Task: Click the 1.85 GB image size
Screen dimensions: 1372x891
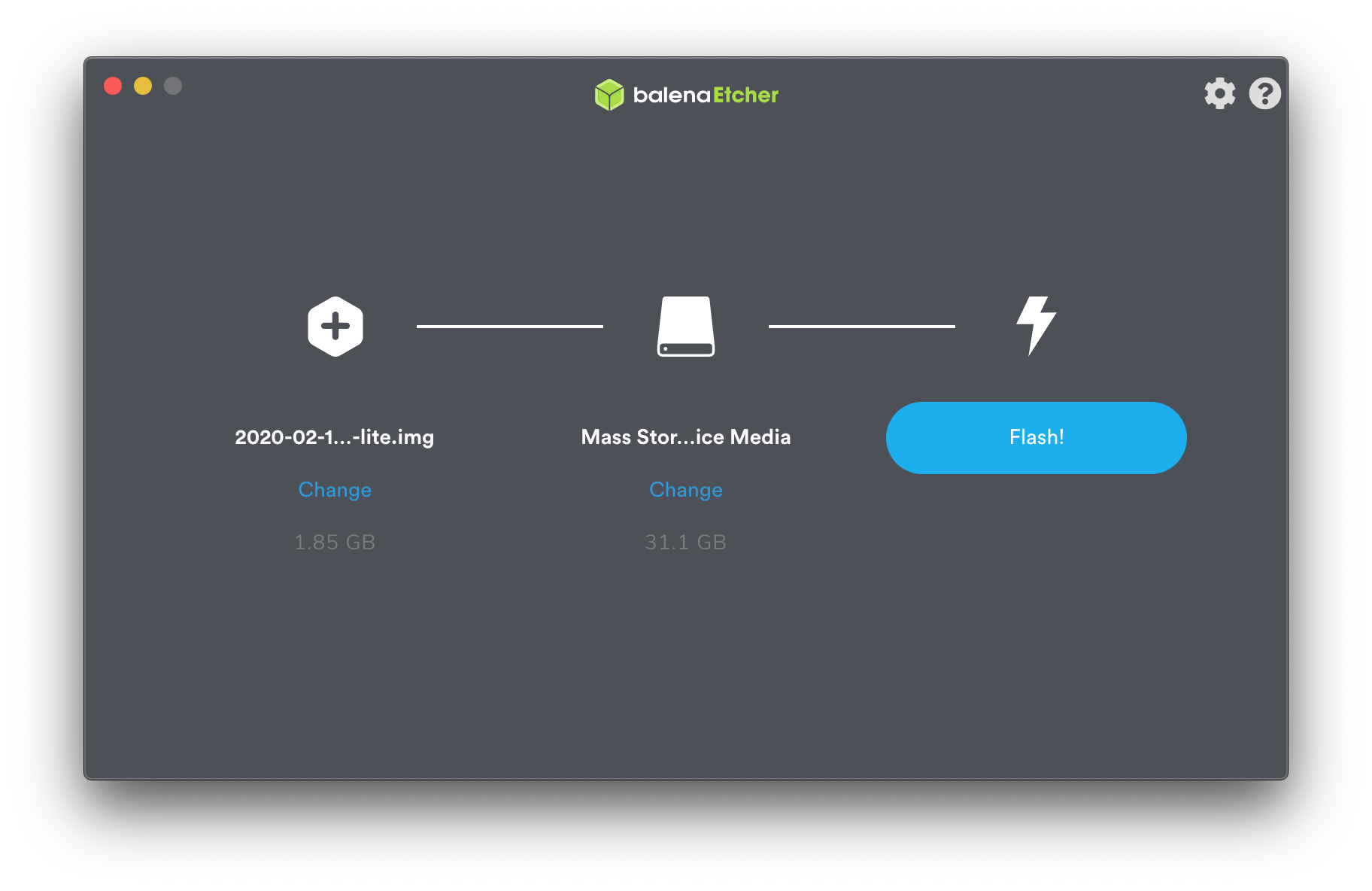Action: (x=335, y=542)
